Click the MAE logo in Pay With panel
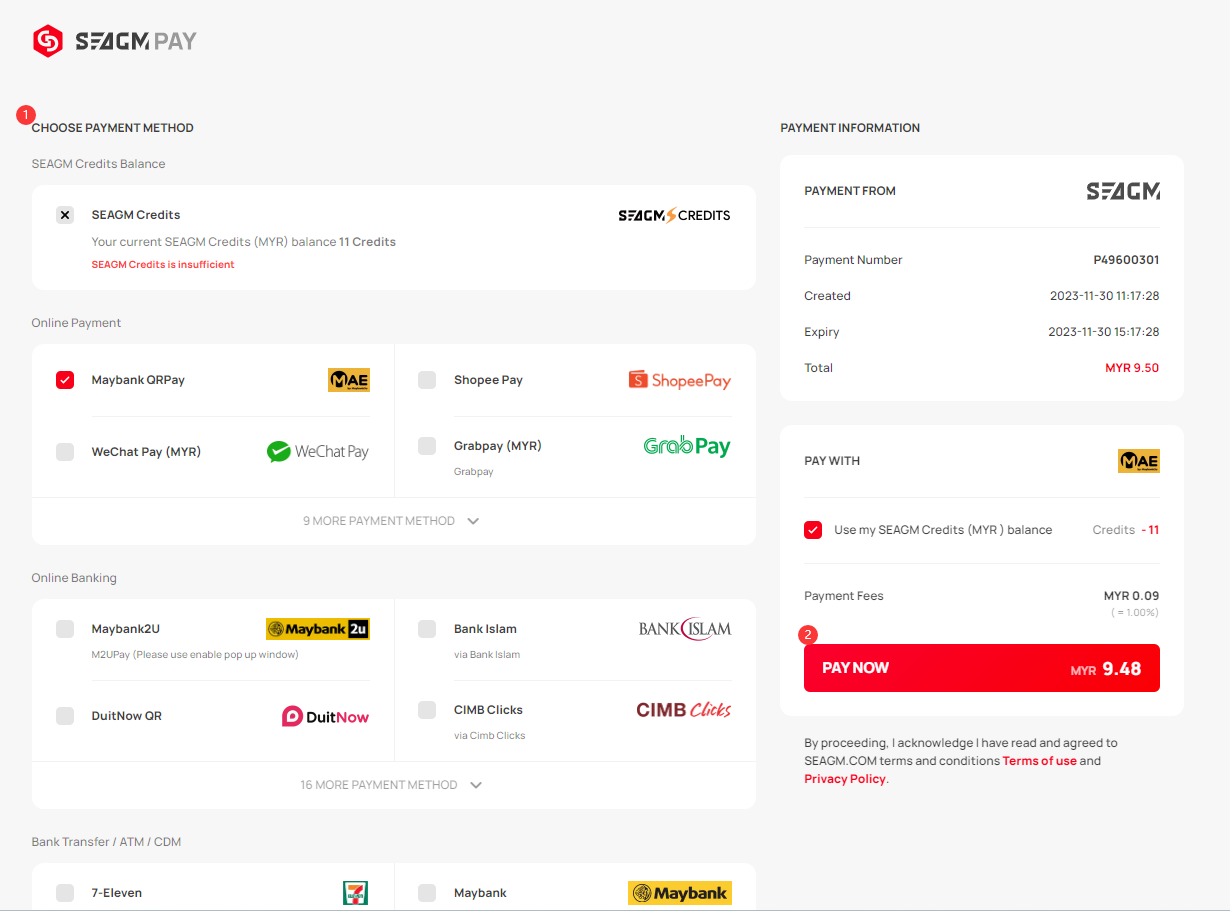Screen dimensions: 1230x911 pyautogui.click(x=1139, y=461)
